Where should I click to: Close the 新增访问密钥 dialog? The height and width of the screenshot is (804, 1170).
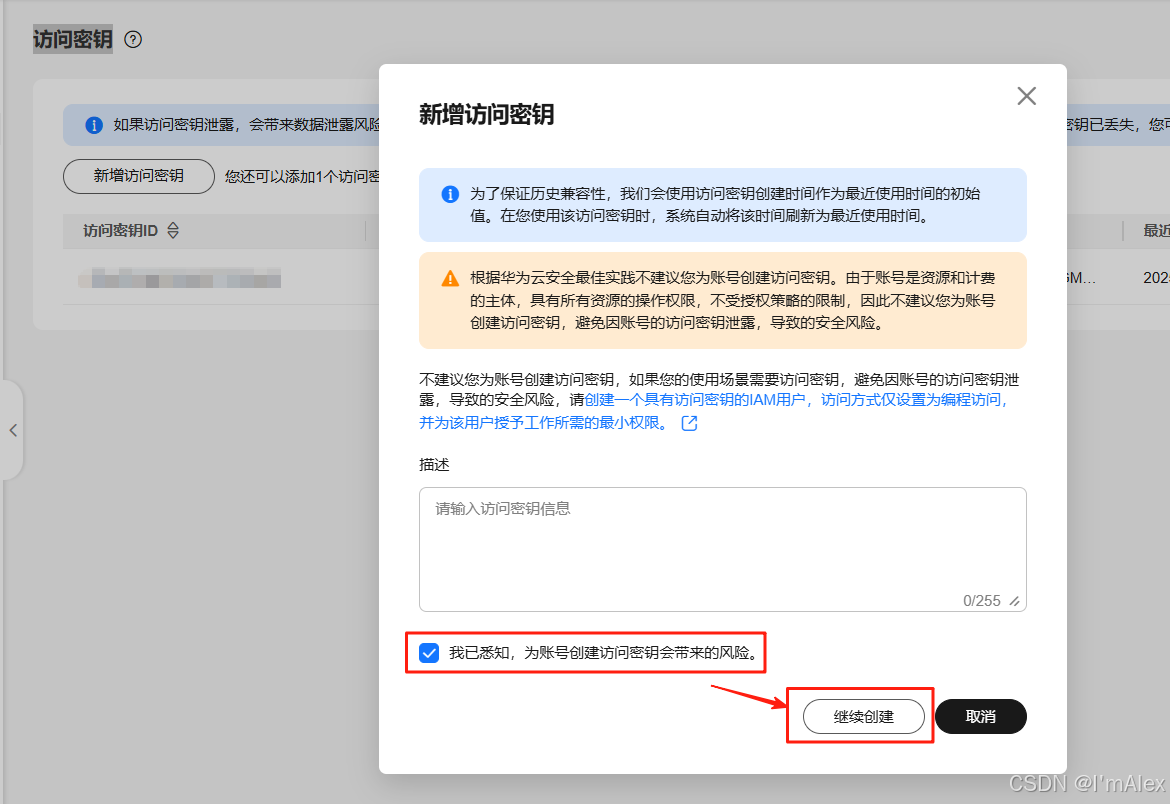pyautogui.click(x=1026, y=96)
